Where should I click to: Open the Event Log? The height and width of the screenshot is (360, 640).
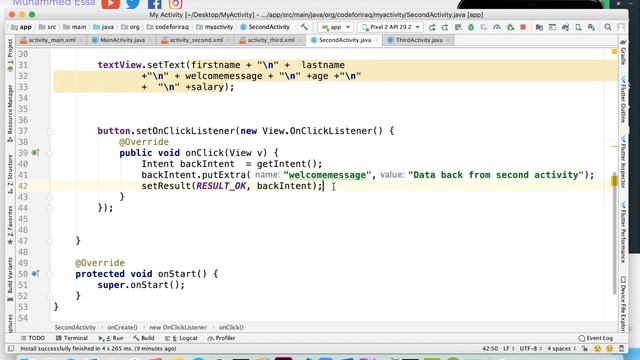pos(596,338)
